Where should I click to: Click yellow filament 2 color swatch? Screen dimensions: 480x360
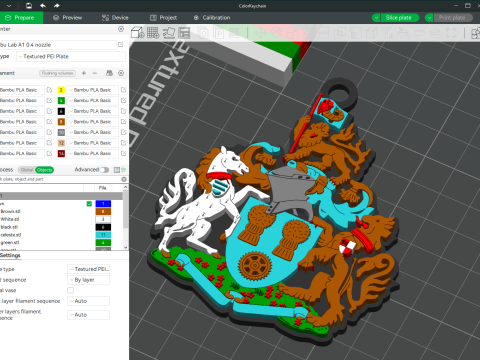click(x=61, y=90)
